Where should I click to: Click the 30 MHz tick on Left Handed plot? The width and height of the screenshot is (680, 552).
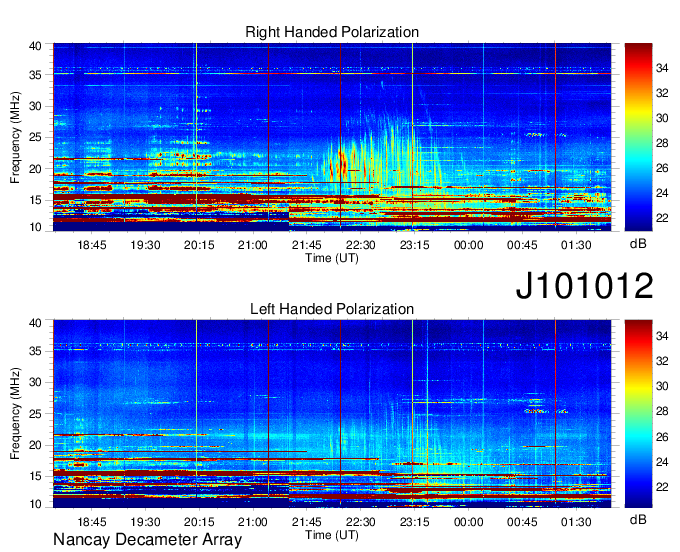(35, 382)
